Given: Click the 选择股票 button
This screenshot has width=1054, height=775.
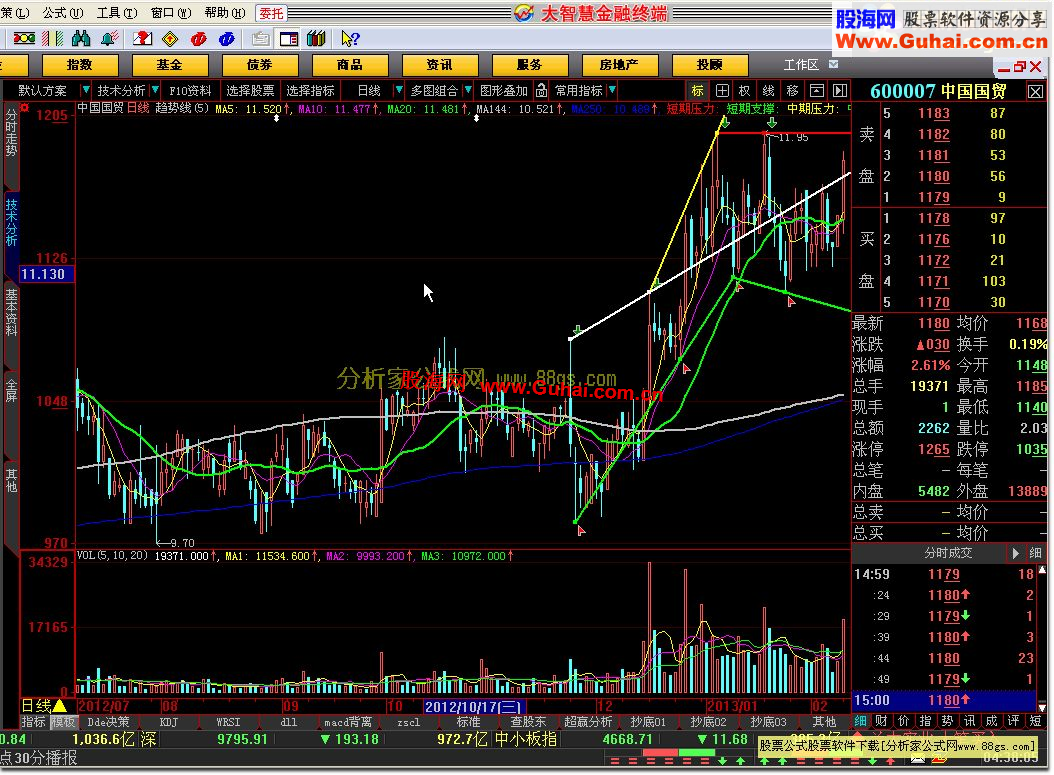Looking at the screenshot, I should [x=250, y=90].
